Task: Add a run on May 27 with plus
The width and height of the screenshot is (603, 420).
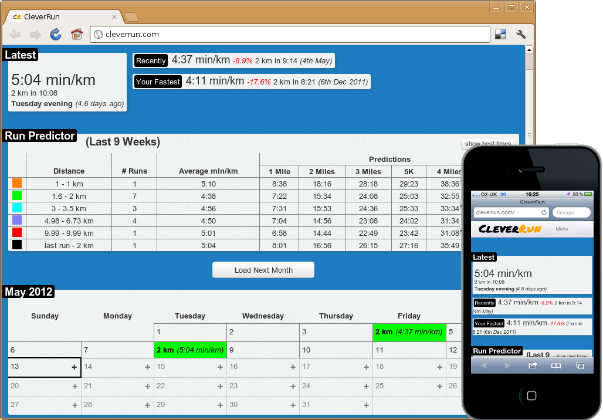Action: 74,405
